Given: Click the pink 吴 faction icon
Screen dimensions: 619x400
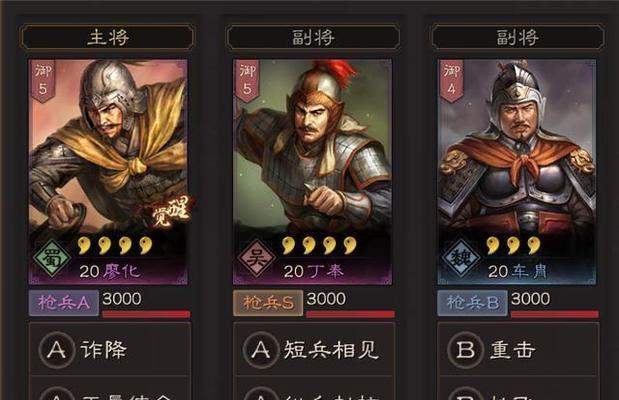Looking at the screenshot, I should pyautogui.click(x=257, y=258).
